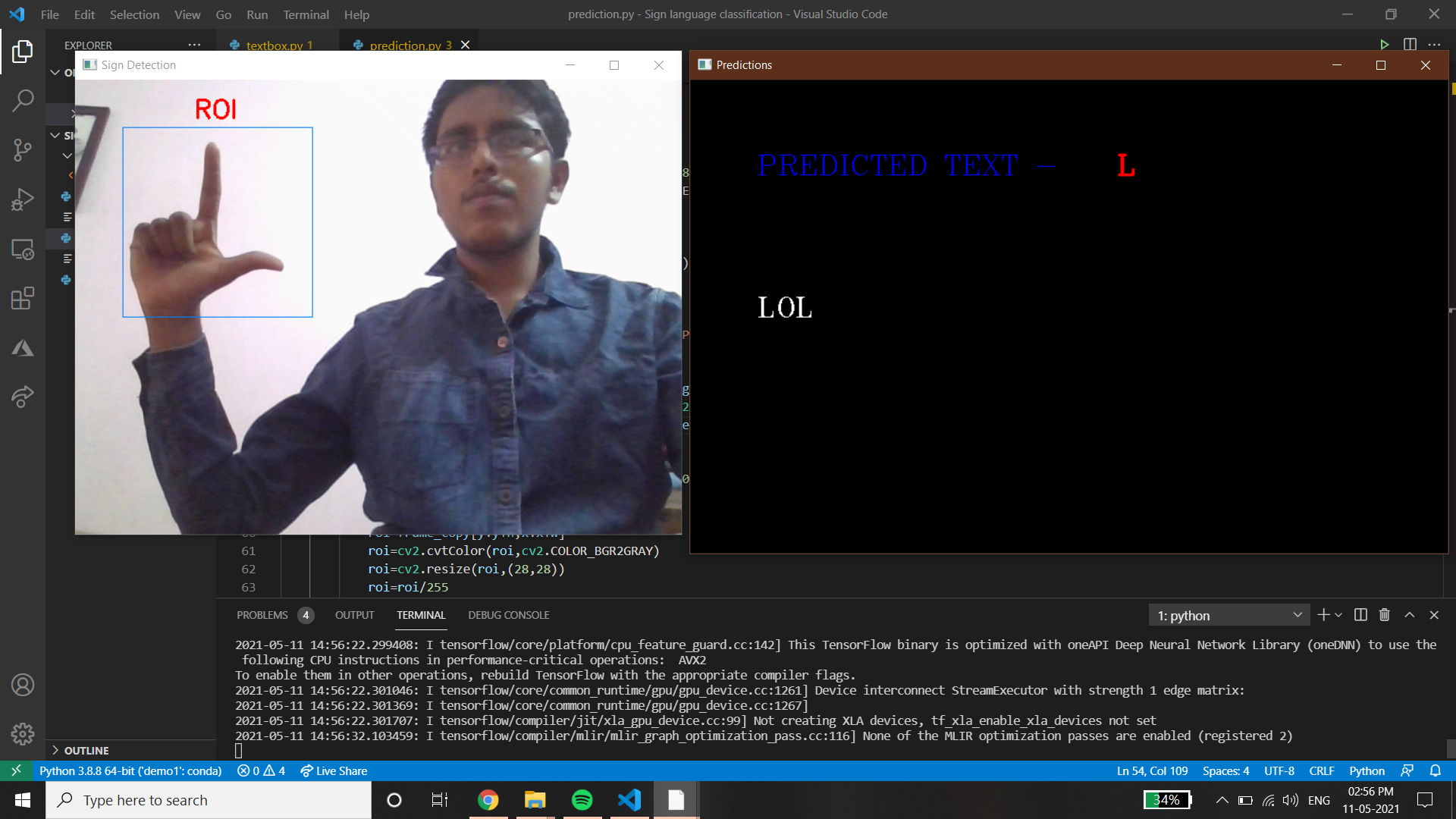Expand the OUTLINE section
1456x819 pixels.
(x=87, y=750)
